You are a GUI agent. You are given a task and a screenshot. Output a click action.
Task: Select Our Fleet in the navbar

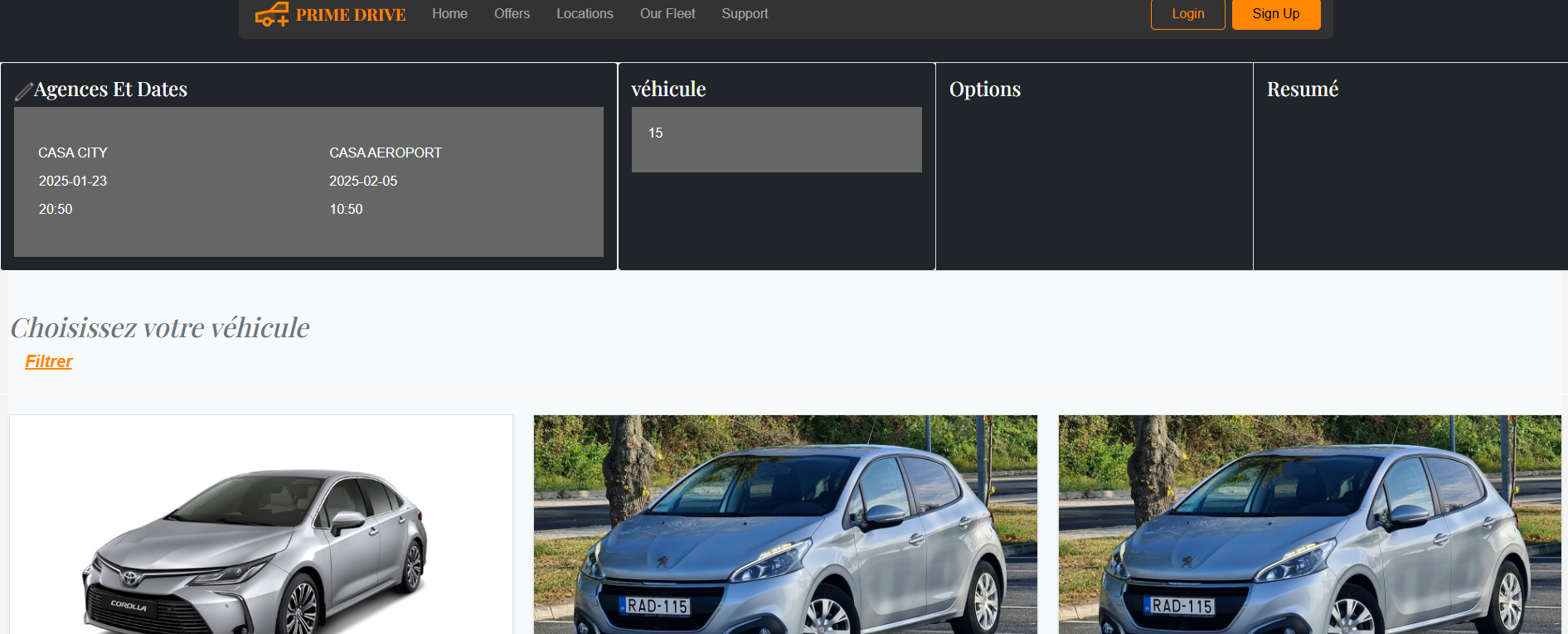pos(667,14)
